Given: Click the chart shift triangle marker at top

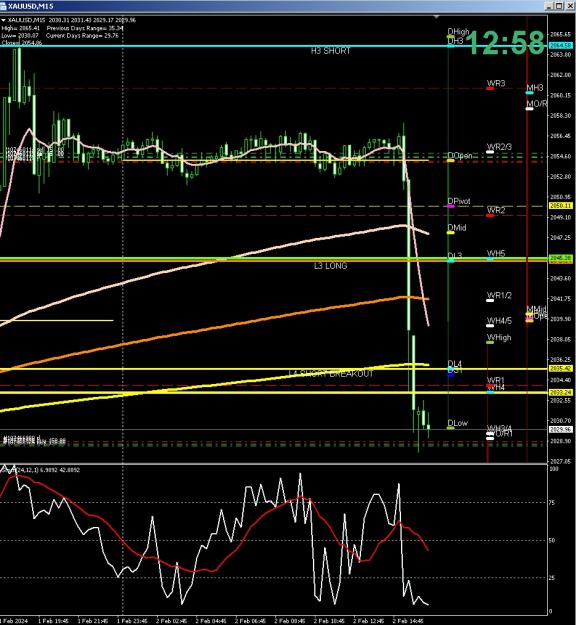Looking at the screenshot, I should [x=436, y=17].
